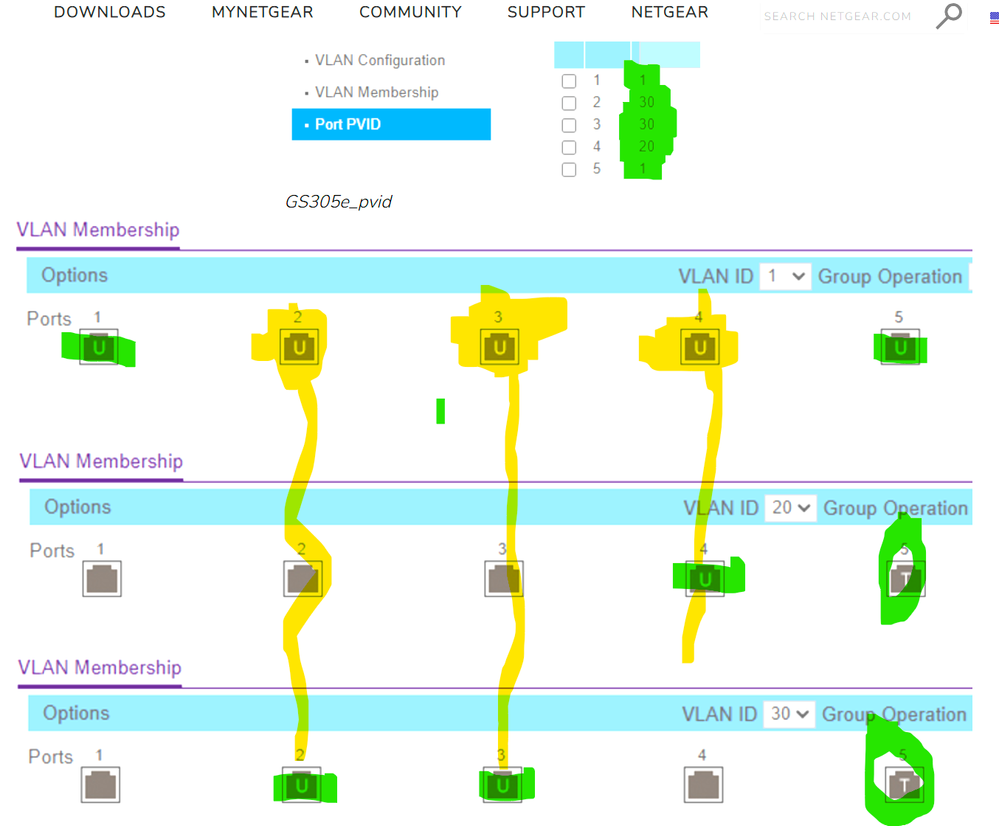
Task: Open the DOWNLOADS menu
Action: point(110,12)
